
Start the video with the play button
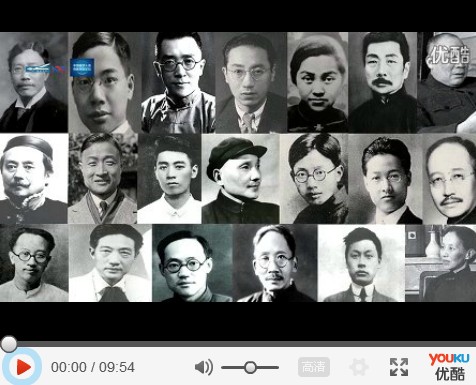[22, 367]
